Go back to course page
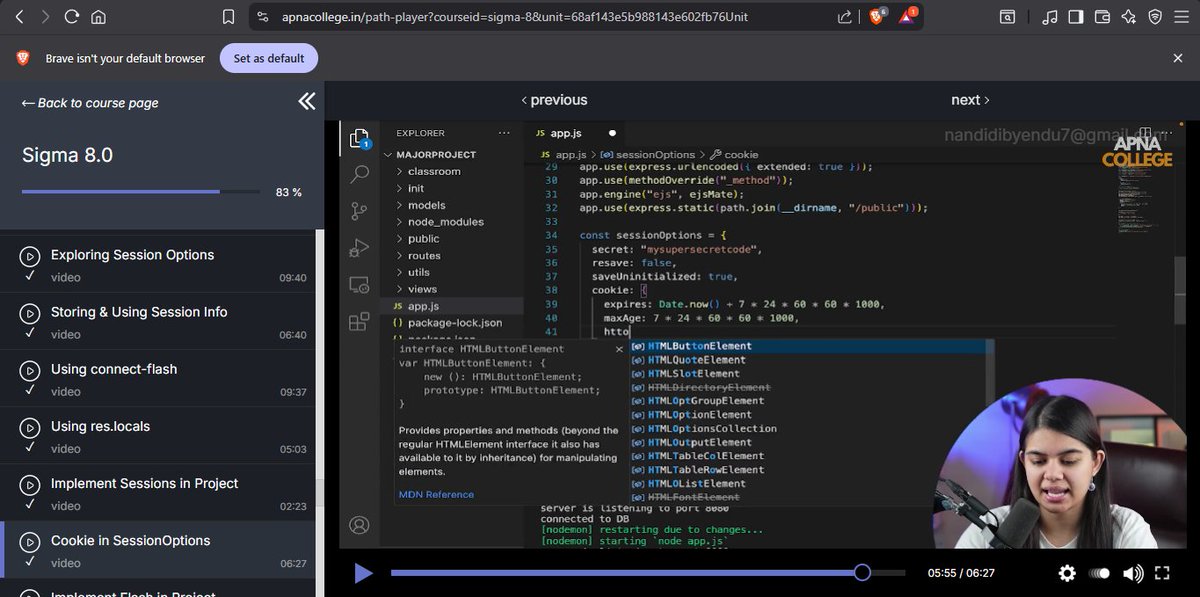 click(x=90, y=103)
